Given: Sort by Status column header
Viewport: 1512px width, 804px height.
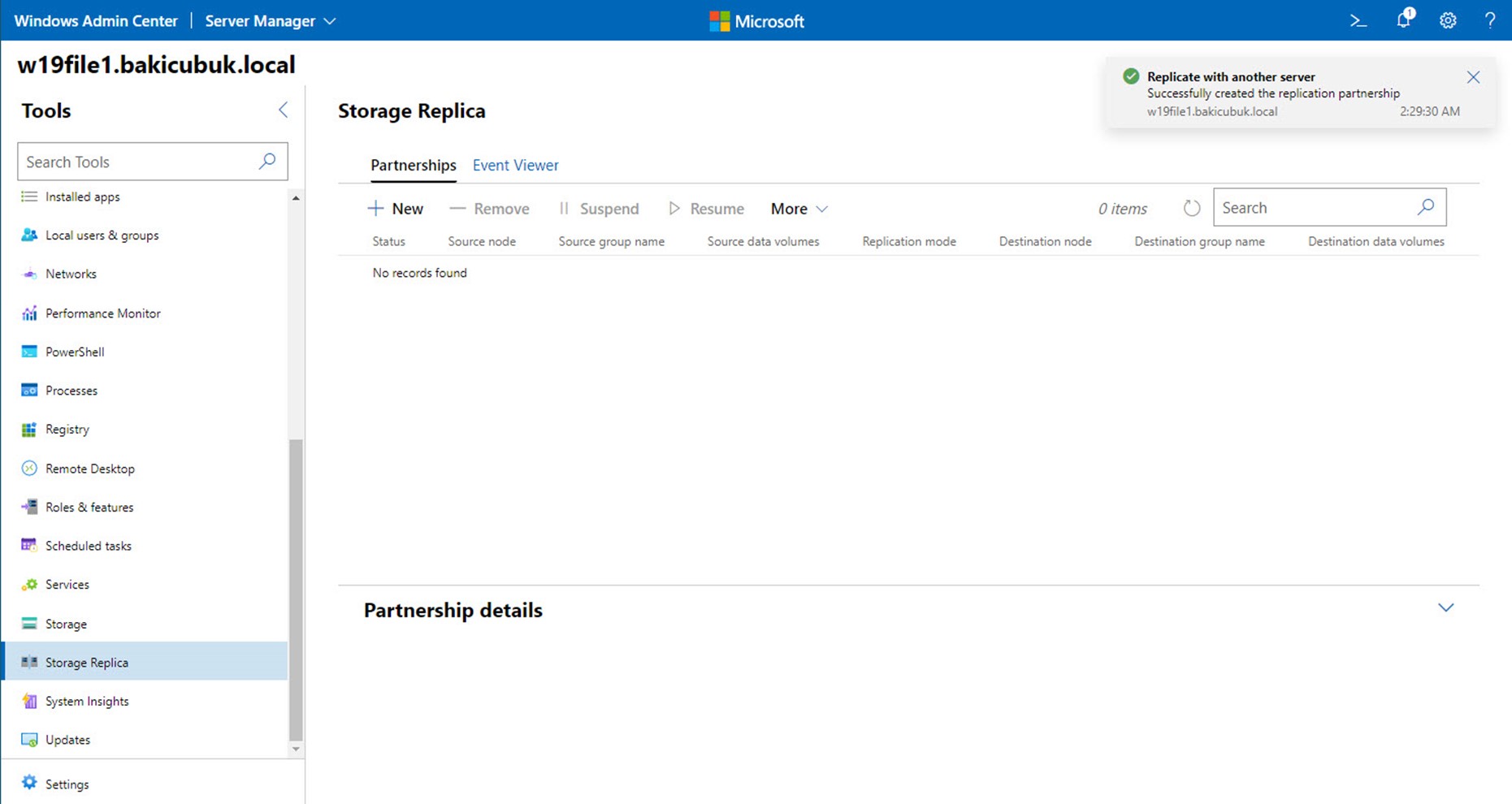Looking at the screenshot, I should [388, 241].
